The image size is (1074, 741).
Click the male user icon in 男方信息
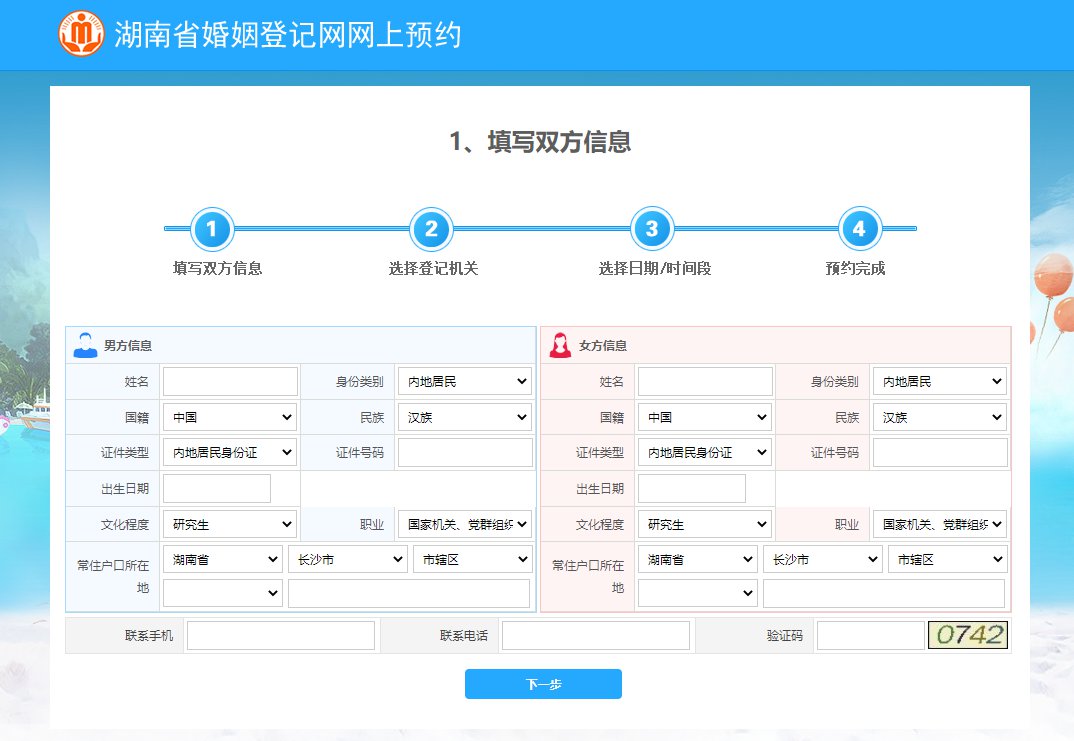coord(85,345)
